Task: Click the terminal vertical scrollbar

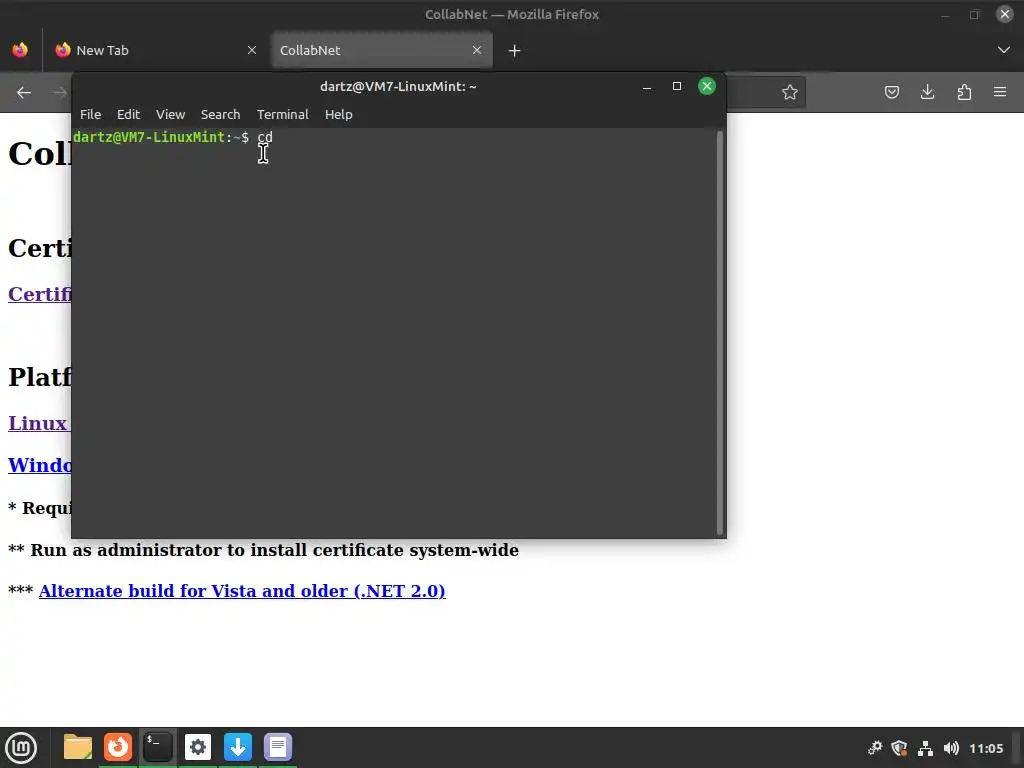Action: (x=720, y=332)
